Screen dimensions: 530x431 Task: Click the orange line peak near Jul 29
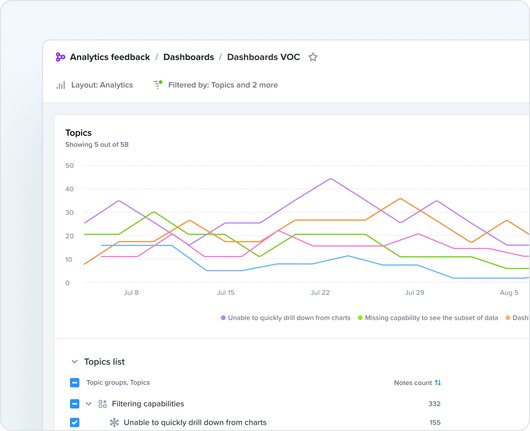coord(400,198)
